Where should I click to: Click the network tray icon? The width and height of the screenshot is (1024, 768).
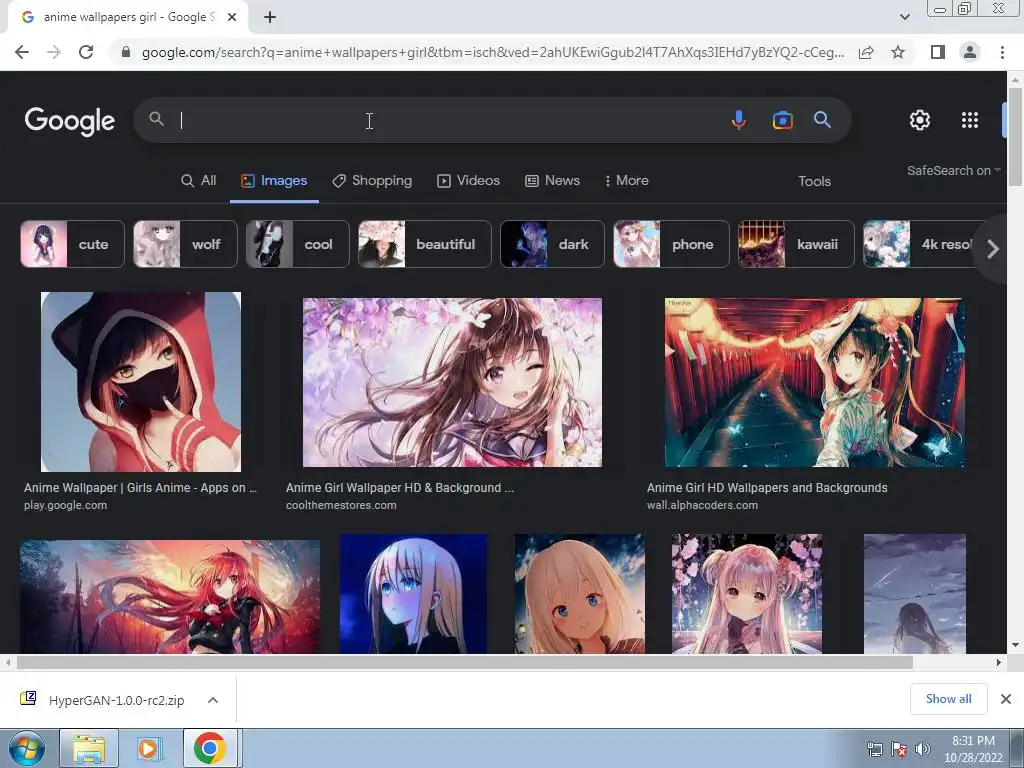click(x=874, y=749)
